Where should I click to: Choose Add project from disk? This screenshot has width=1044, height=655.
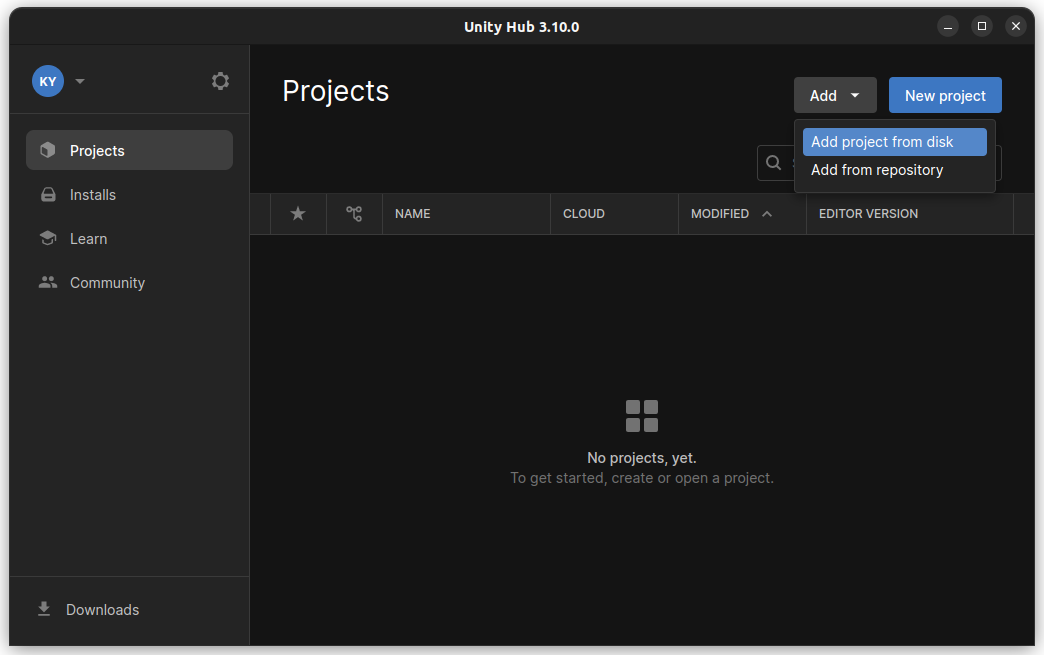(894, 142)
